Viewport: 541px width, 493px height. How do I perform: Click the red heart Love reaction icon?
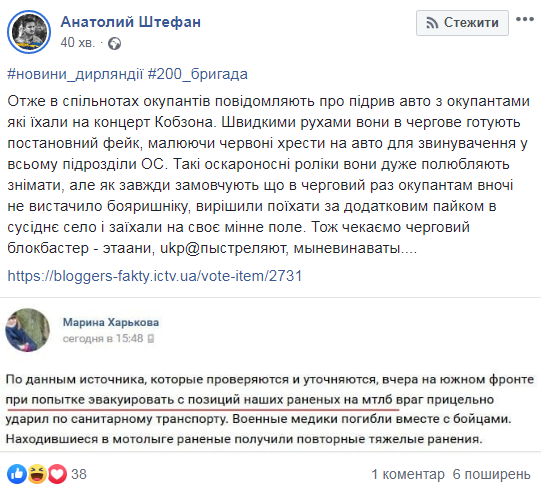[x=57, y=474]
